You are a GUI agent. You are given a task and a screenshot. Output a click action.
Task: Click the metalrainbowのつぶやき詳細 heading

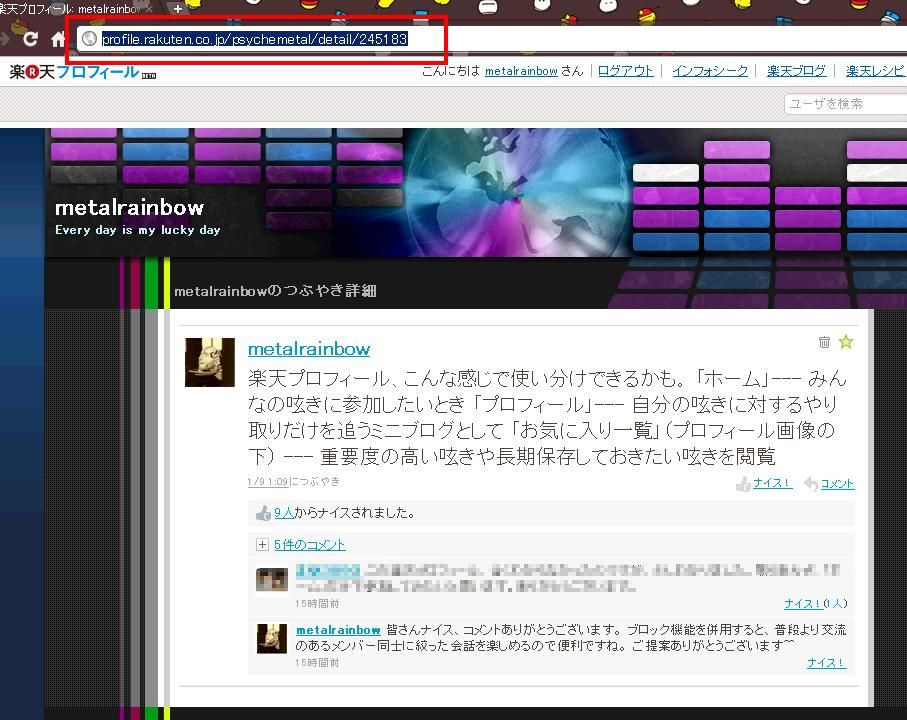tap(275, 290)
